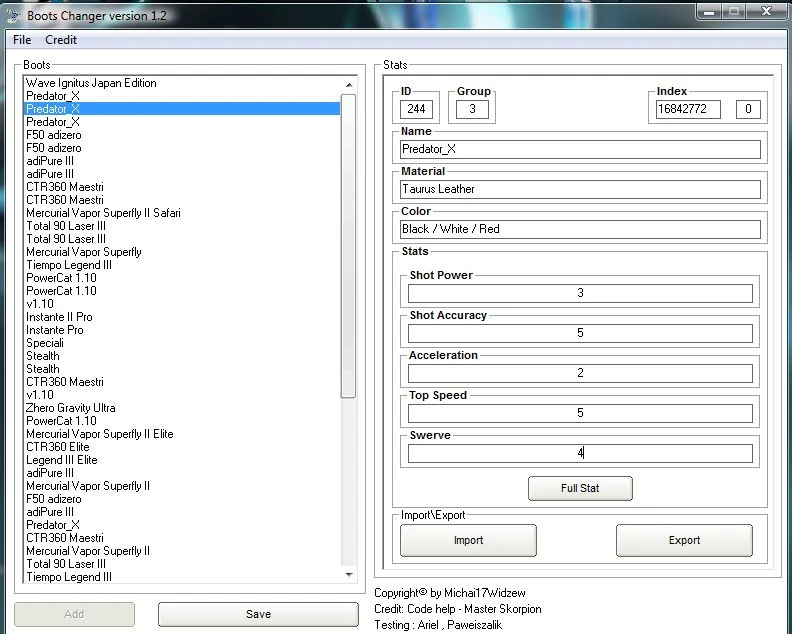The height and width of the screenshot is (637, 793).
Task: Click the Boots Changer title bar icon
Action: (13, 16)
